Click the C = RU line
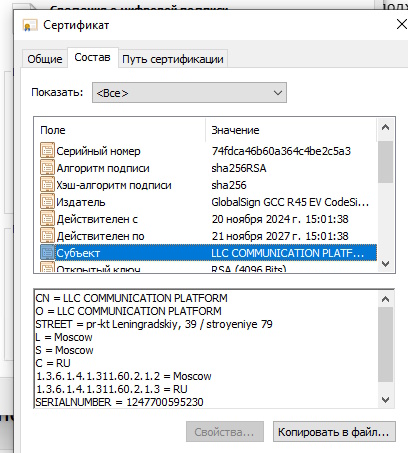This screenshot has width=408, height=453. click(x=53, y=363)
